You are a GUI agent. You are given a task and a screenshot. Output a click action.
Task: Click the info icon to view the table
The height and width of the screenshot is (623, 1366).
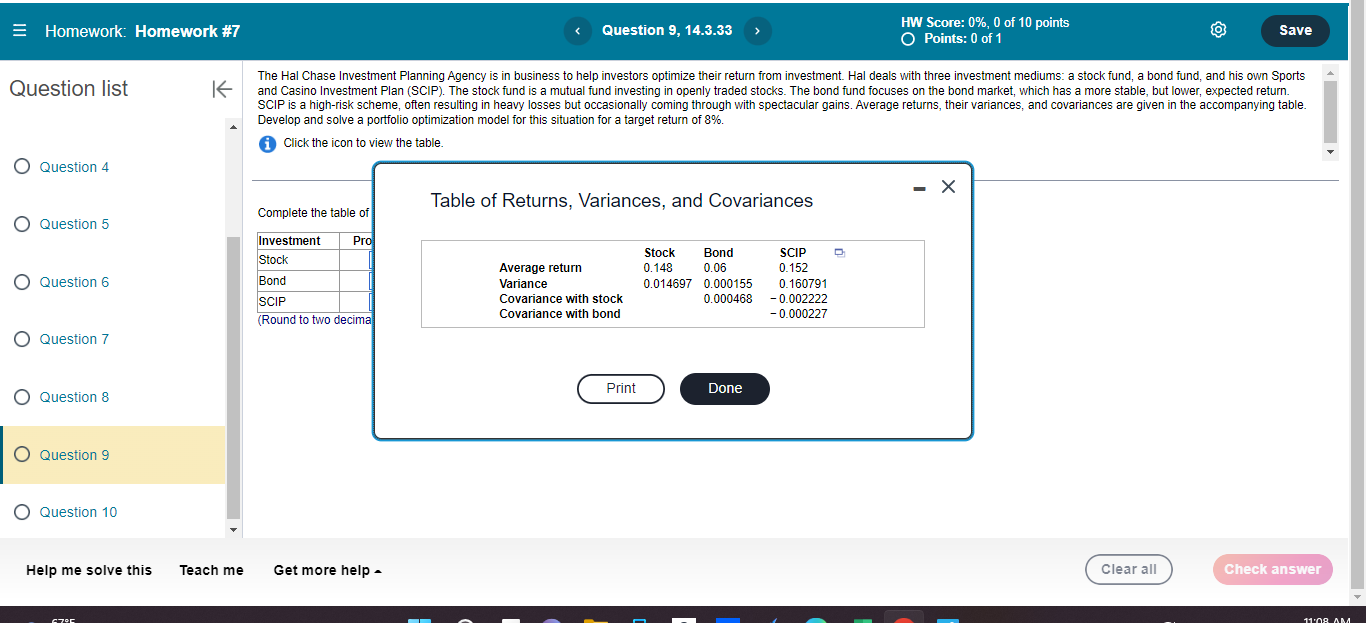pyautogui.click(x=266, y=143)
